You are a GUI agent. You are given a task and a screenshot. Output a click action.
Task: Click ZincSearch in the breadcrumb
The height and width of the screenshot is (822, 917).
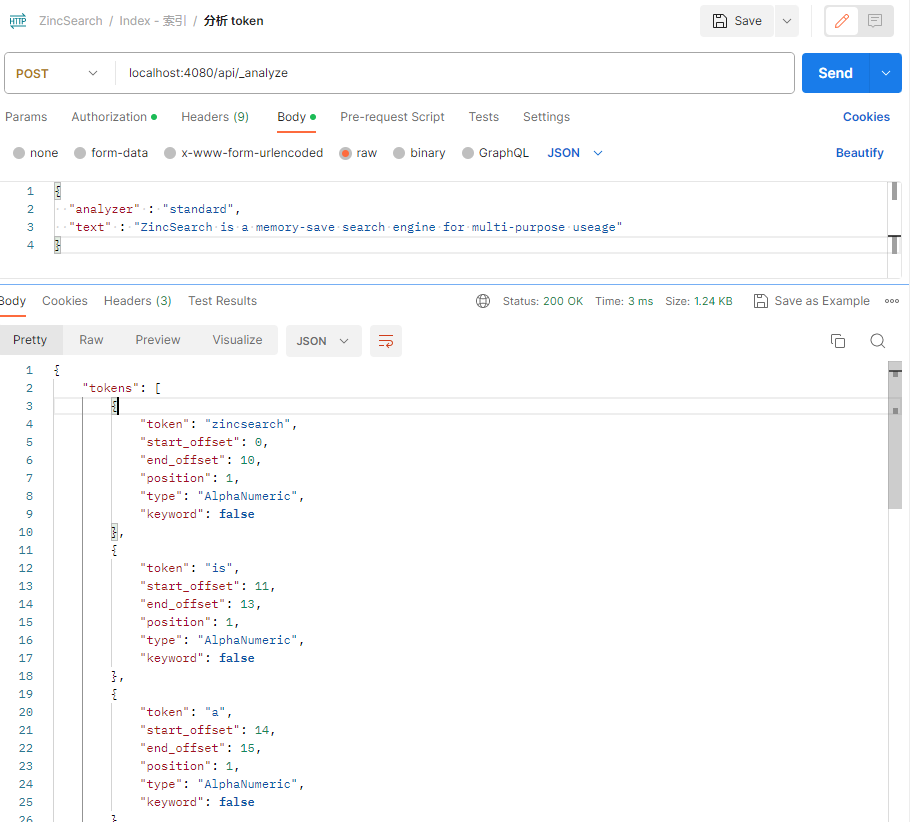(71, 21)
